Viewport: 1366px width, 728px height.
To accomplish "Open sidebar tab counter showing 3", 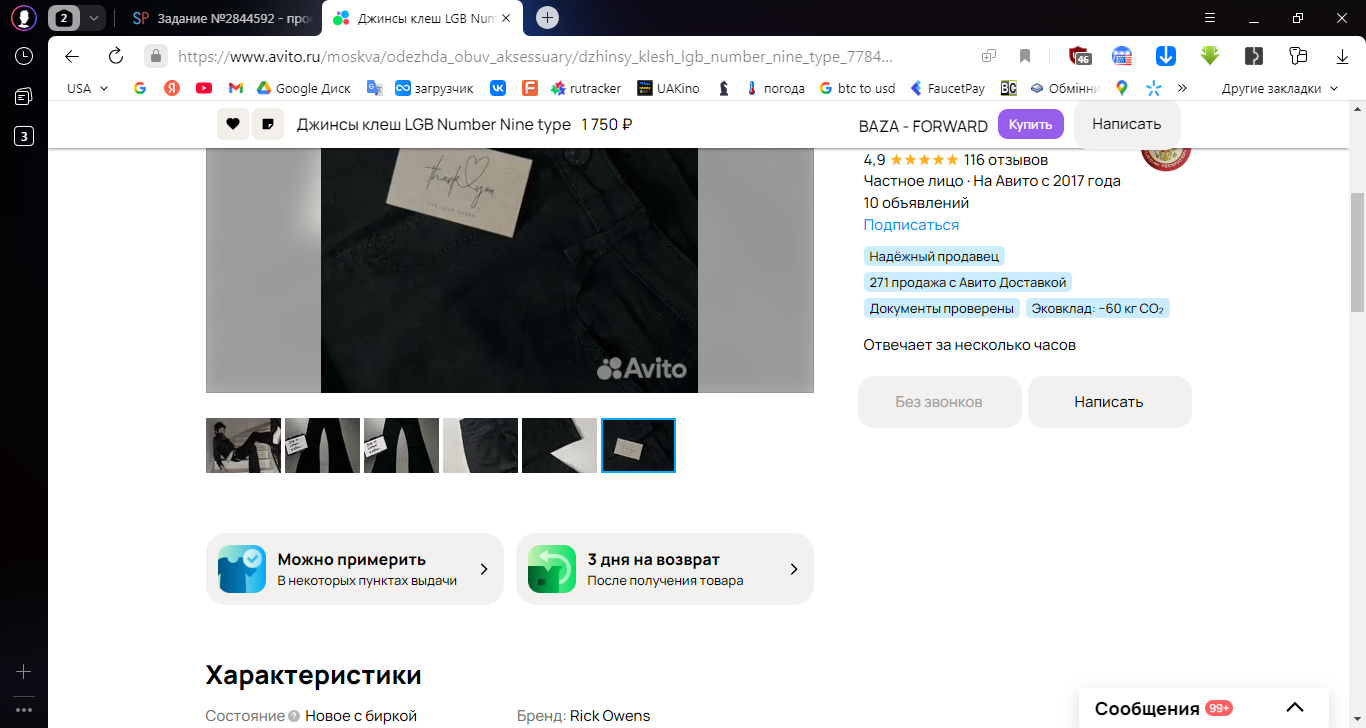I will pyautogui.click(x=24, y=136).
